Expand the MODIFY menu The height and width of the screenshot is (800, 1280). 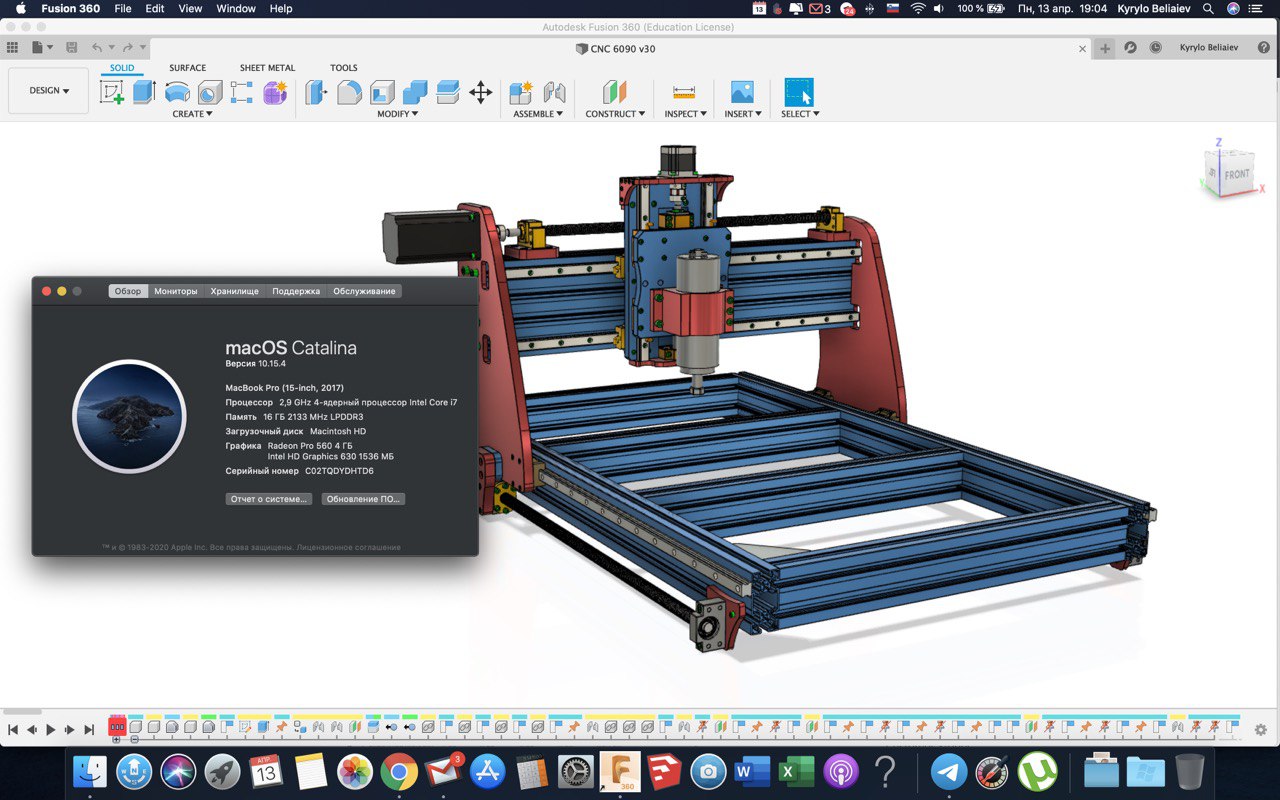[397, 114]
